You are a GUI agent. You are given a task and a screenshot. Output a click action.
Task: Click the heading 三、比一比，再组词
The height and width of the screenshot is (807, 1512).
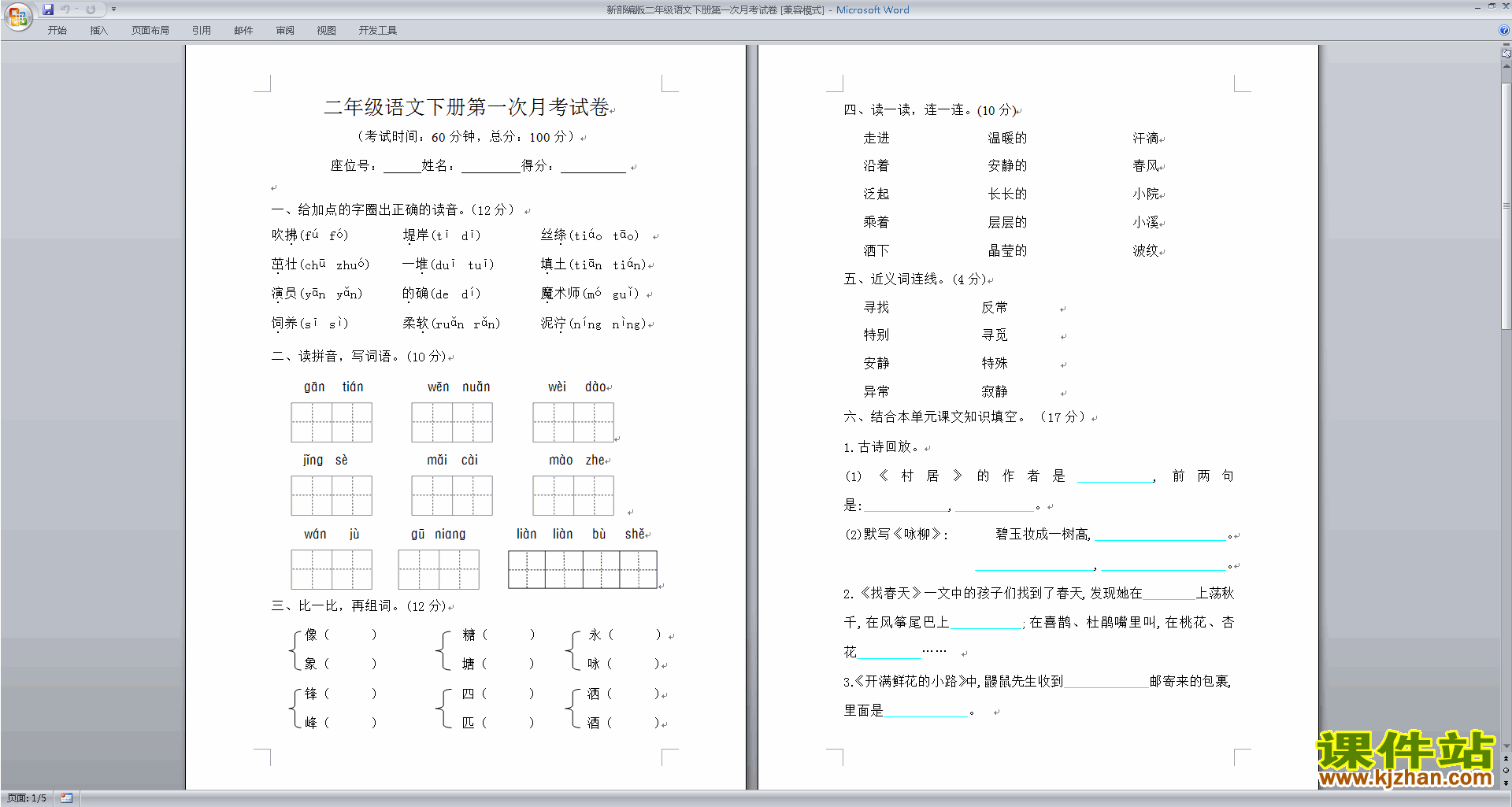358,606
